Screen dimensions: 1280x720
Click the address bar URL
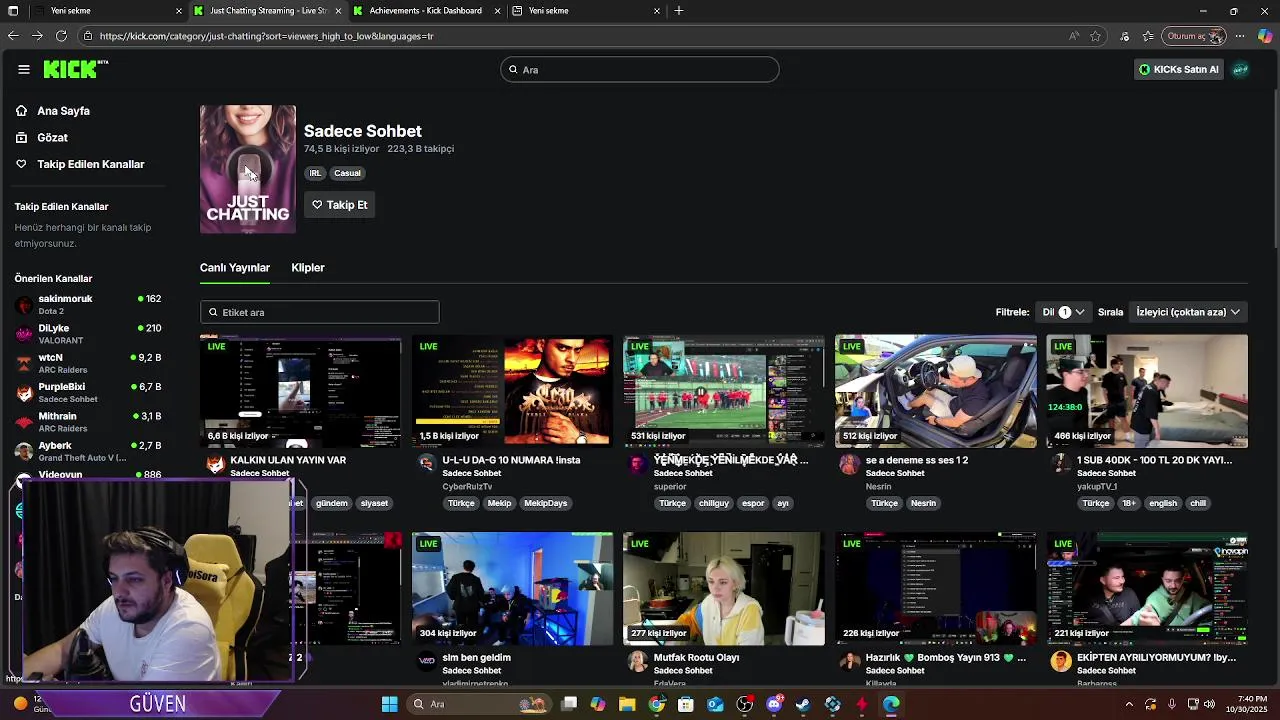point(267,36)
